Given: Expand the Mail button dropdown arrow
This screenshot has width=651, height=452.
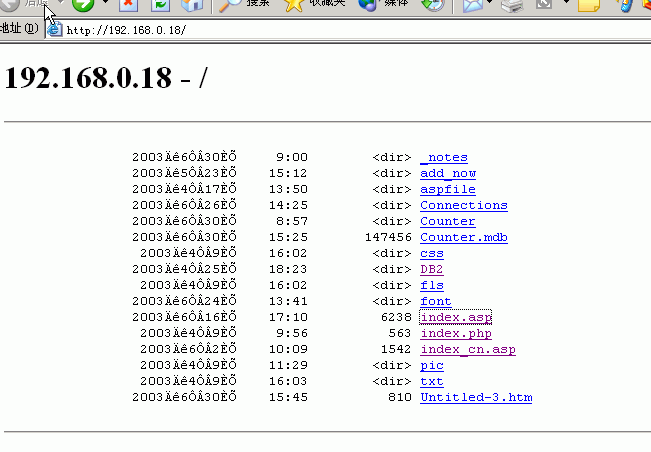Looking at the screenshot, I should [489, 6].
